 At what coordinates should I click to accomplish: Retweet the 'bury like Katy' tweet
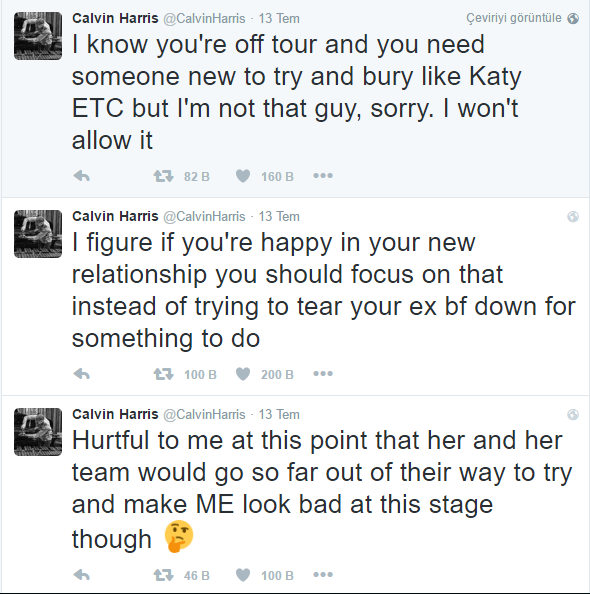[x=163, y=176]
